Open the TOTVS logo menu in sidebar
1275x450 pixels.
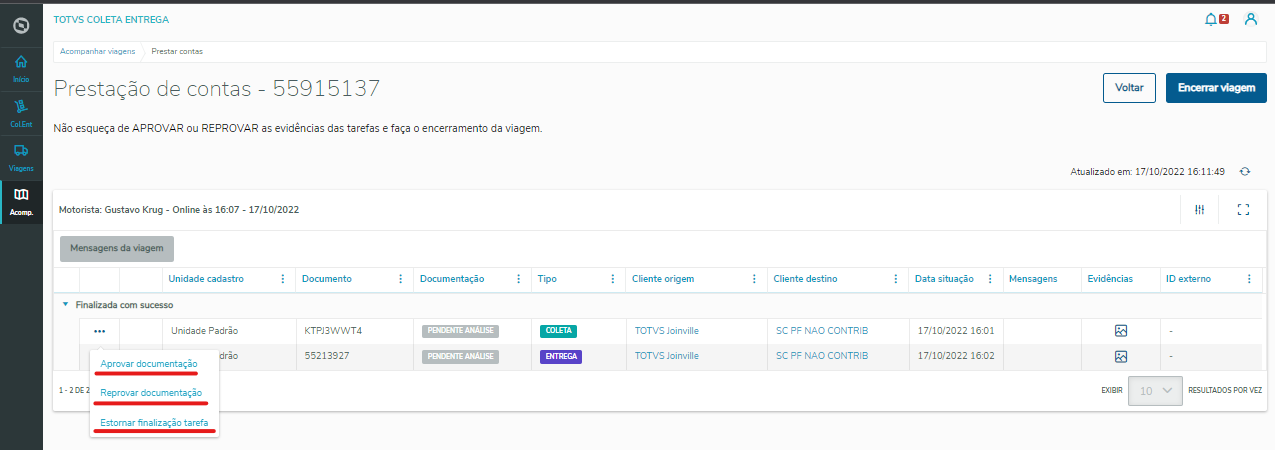pos(21,25)
